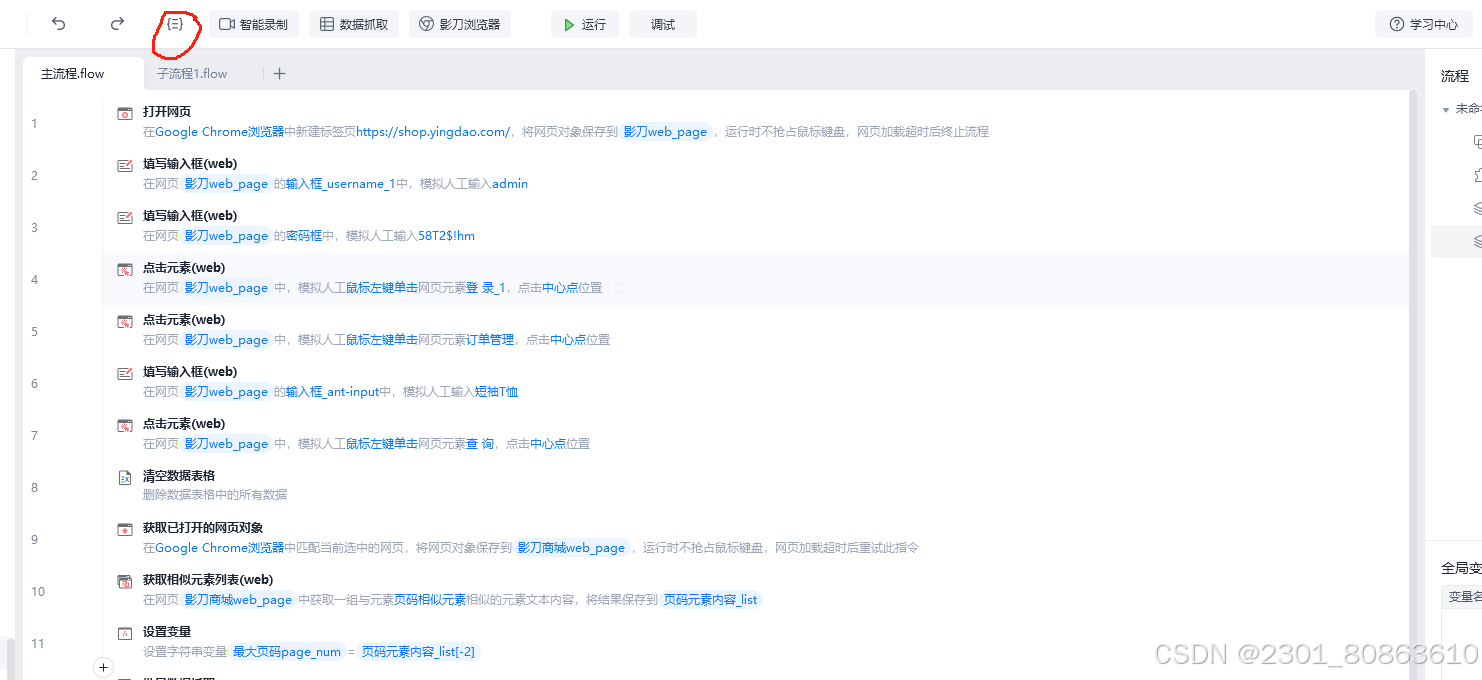Click the Google Chrome浏览器 option in step 9
This screenshot has width=1482, height=680.
pyautogui.click(x=220, y=547)
